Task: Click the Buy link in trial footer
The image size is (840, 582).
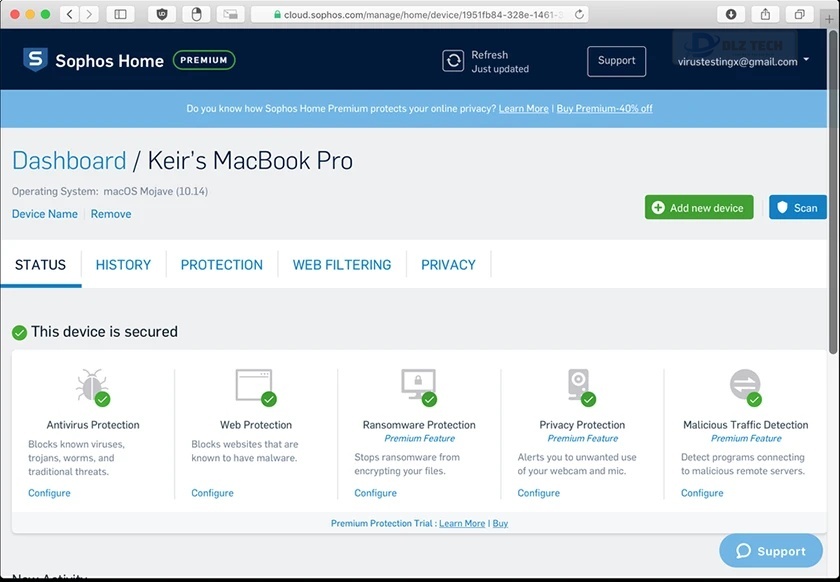Action: [500, 524]
